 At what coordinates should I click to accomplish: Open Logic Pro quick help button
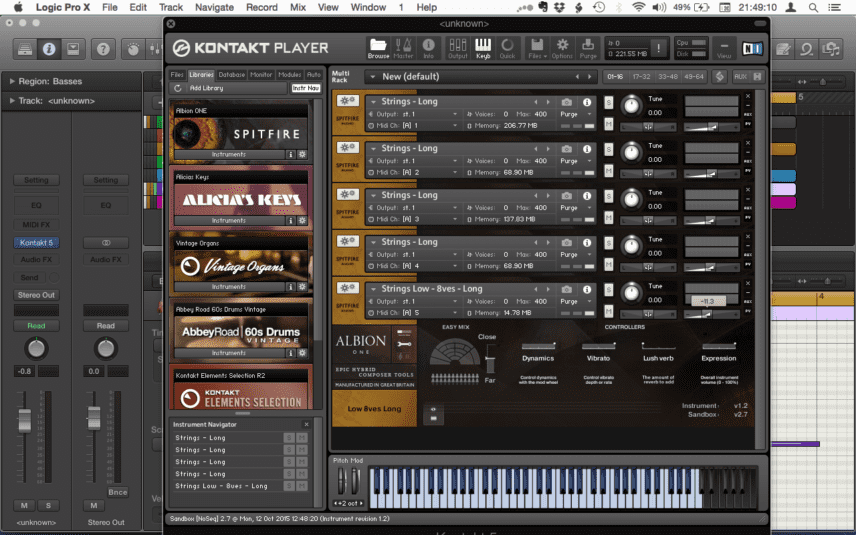103,49
